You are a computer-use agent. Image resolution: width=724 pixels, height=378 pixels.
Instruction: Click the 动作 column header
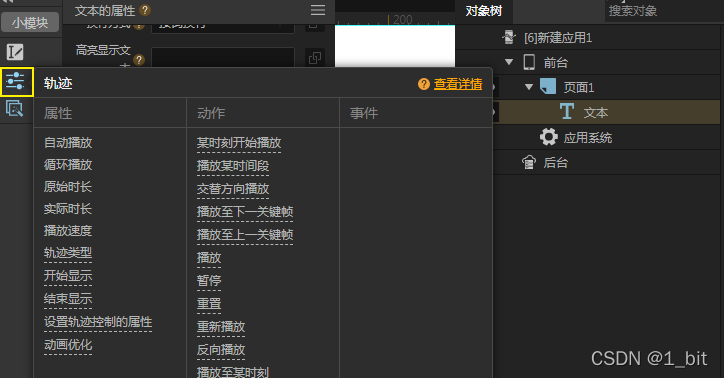pos(211,113)
